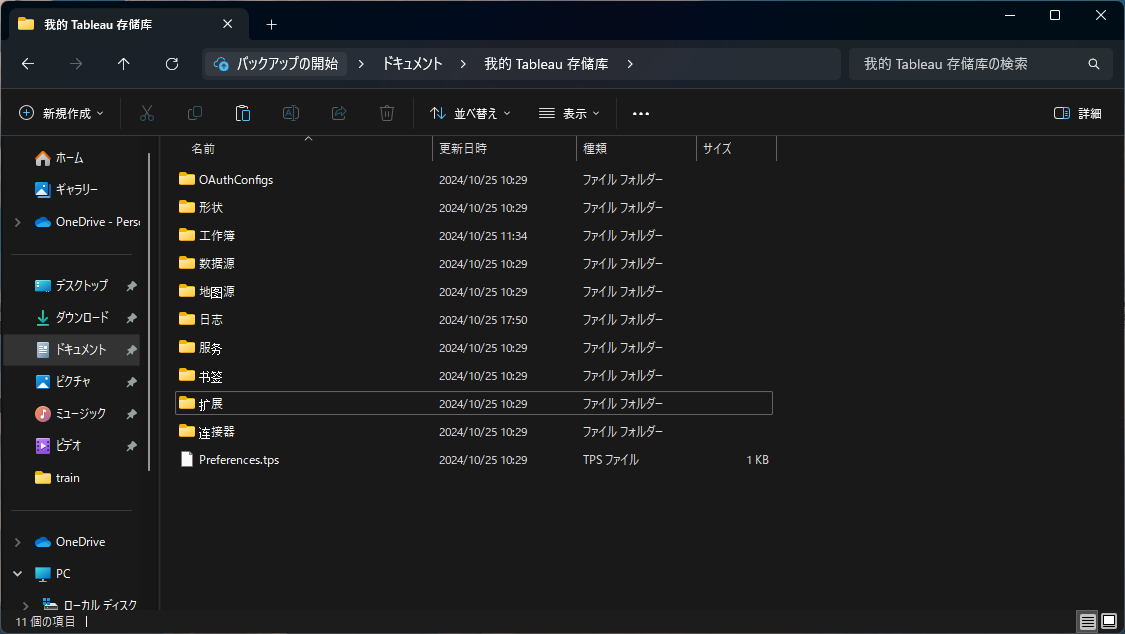Open the train folder in sidebar
Screen dimensions: 1125x634
(57, 478)
